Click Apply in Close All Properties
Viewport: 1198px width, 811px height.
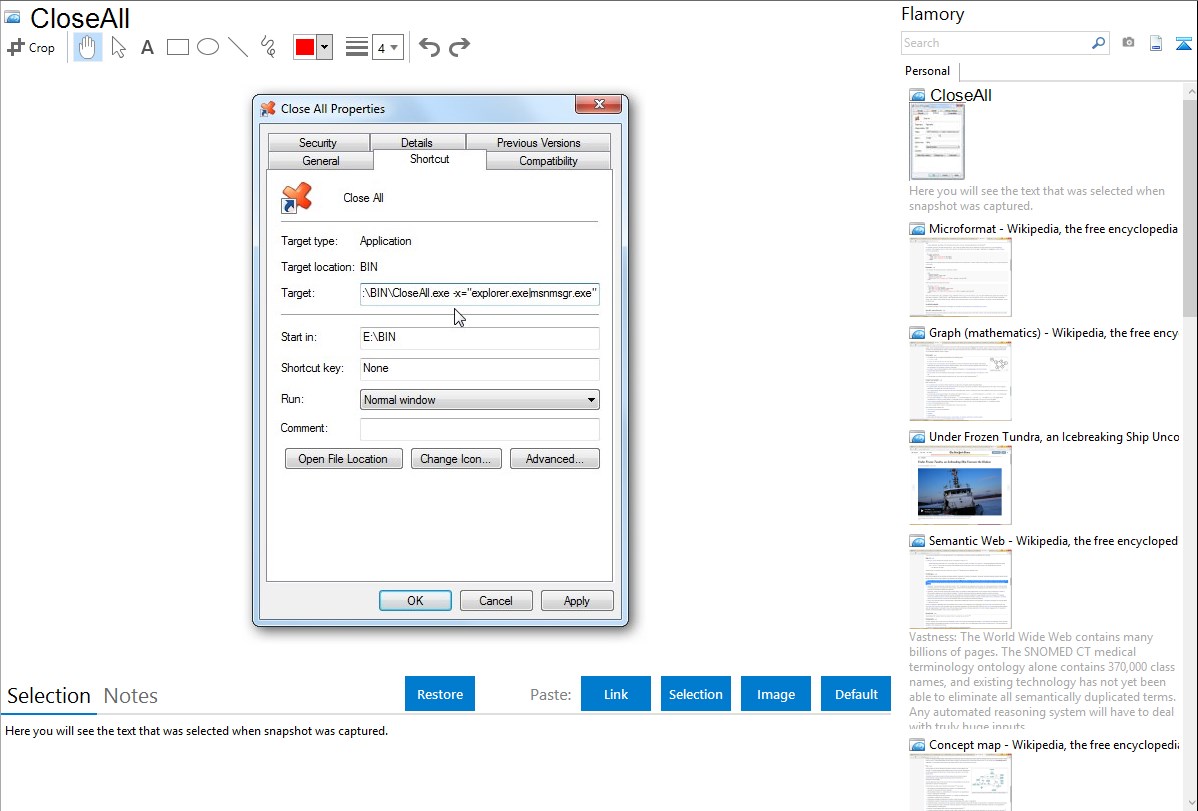click(577, 601)
